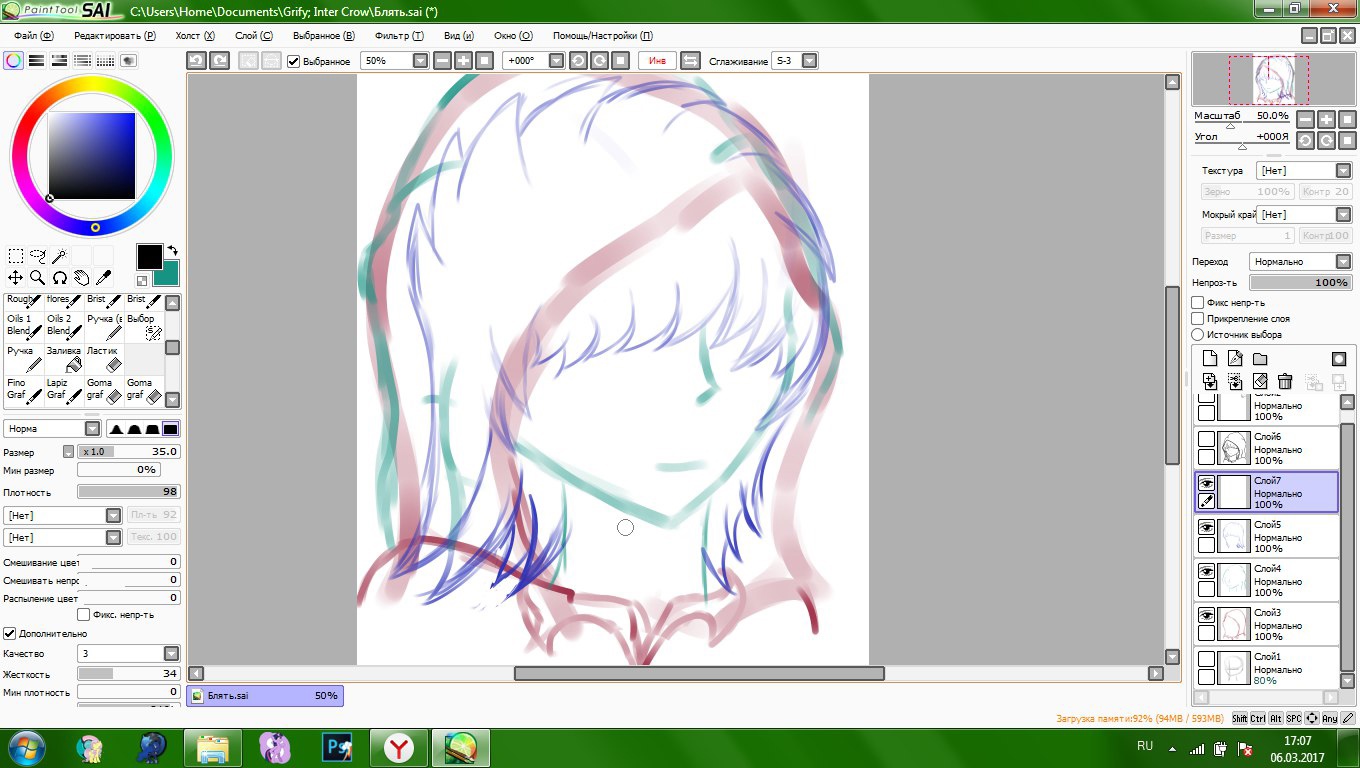The image size is (1360, 768).
Task: Open the Переход blend mode dropdown
Action: tap(1343, 262)
